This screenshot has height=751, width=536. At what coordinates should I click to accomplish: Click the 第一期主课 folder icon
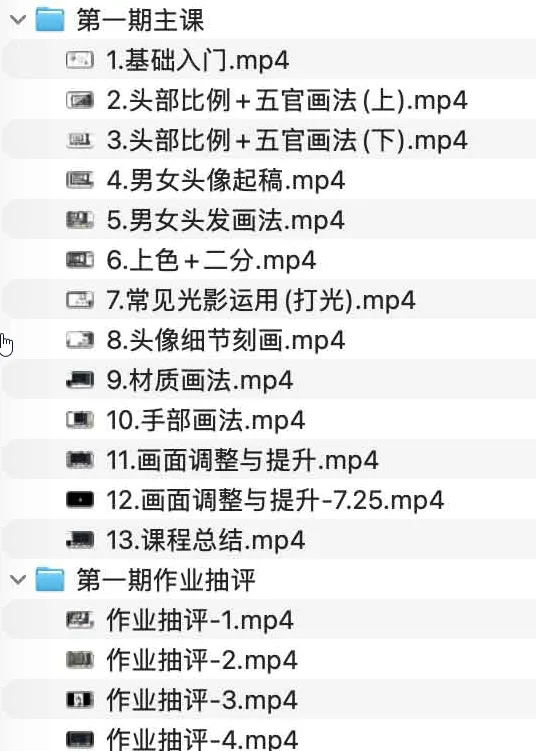[x=50, y=20]
